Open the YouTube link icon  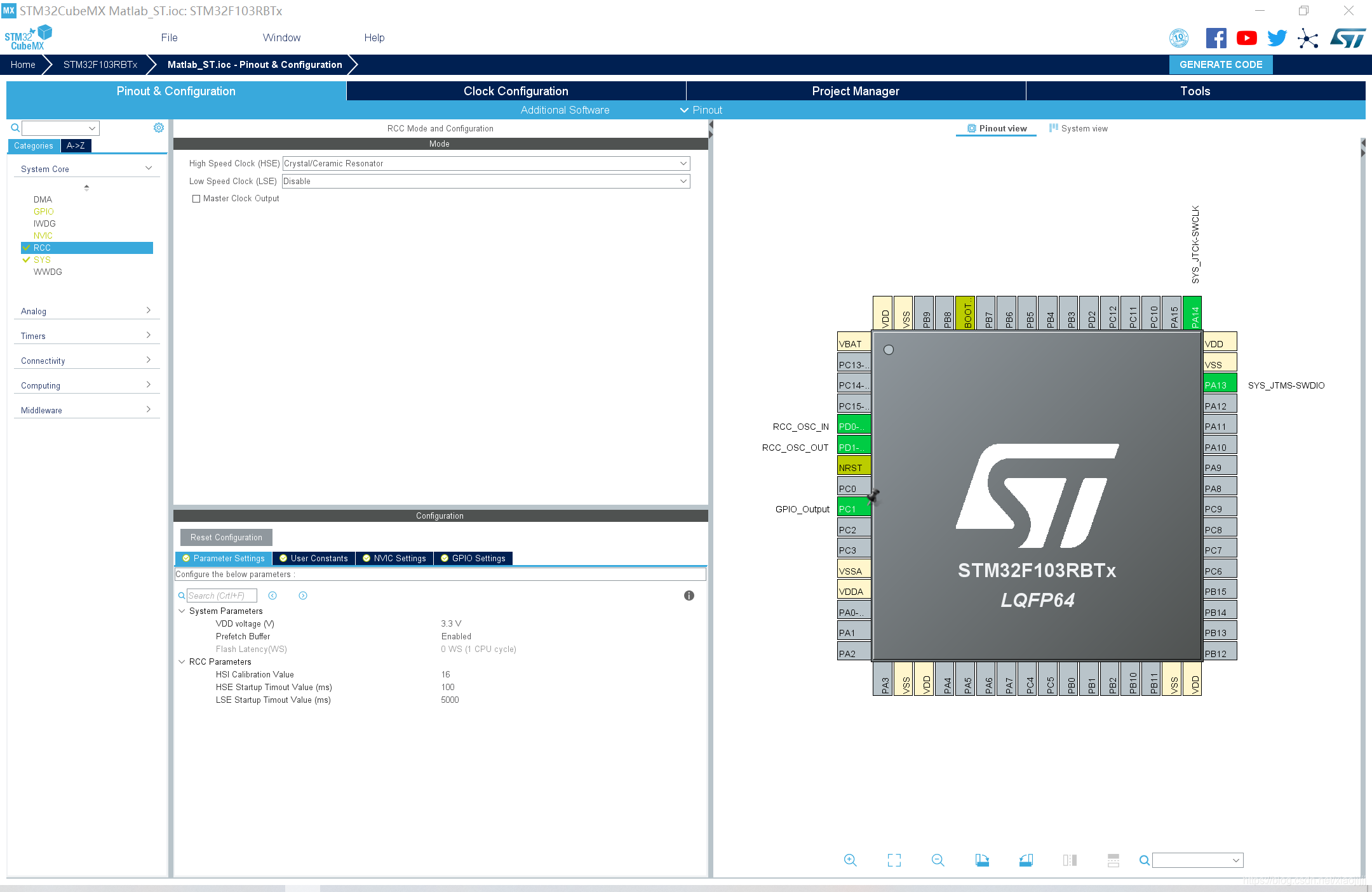(x=1247, y=38)
